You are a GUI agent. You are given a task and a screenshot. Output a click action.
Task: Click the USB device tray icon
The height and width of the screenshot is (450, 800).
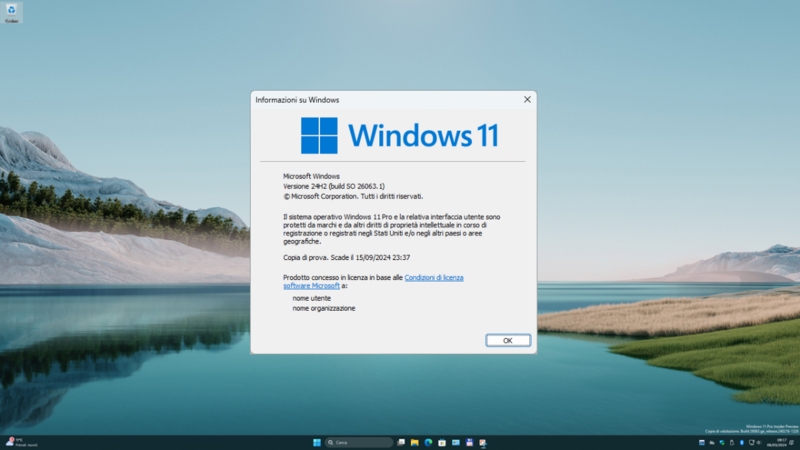pos(732,443)
